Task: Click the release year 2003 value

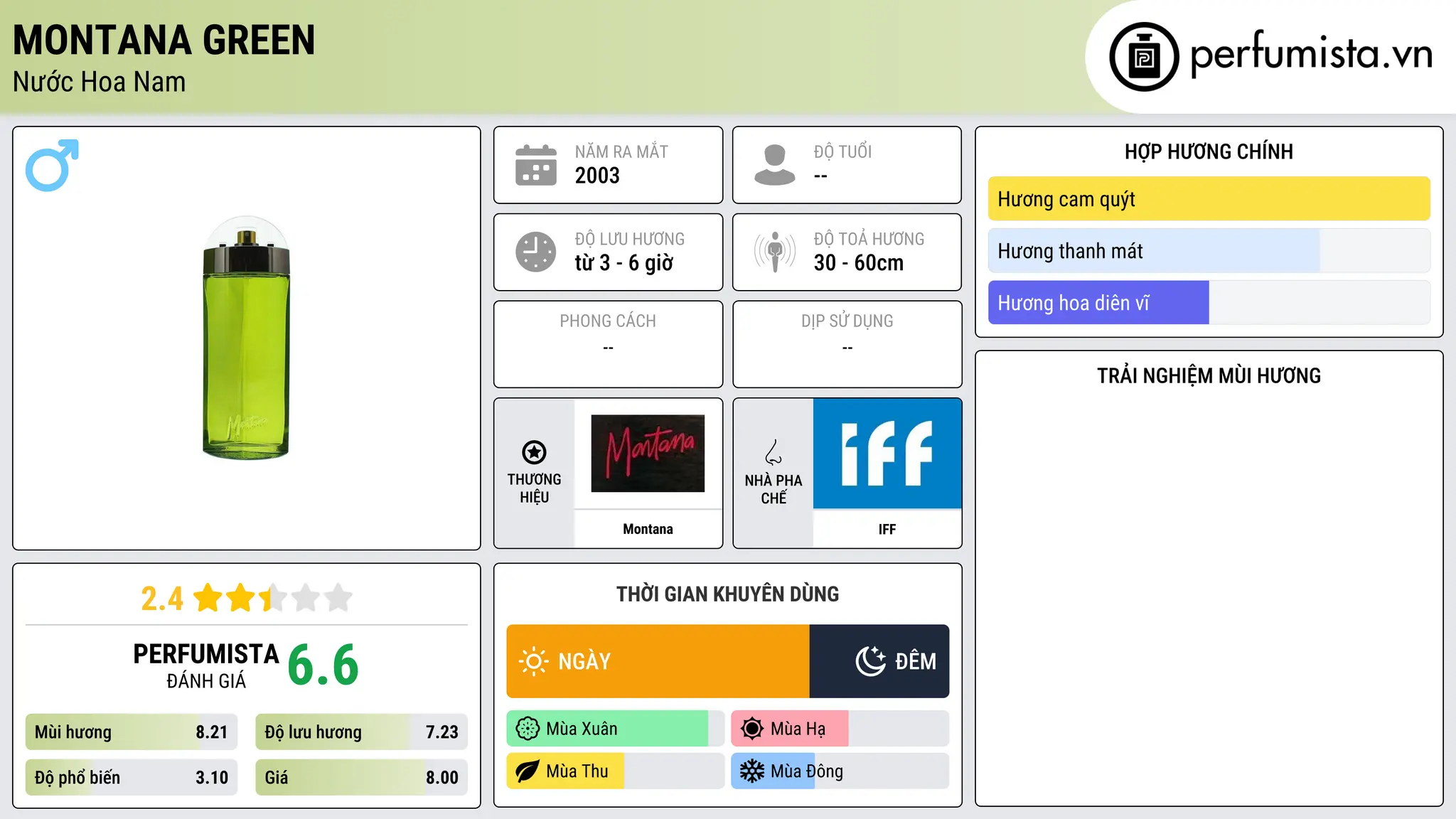Action: point(597,176)
